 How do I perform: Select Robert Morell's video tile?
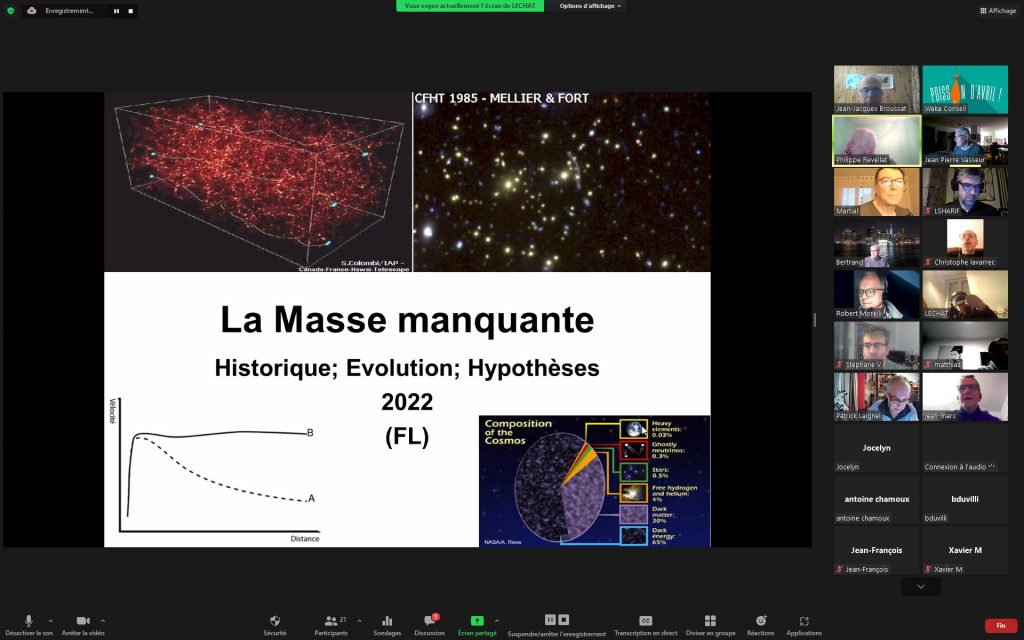coord(876,295)
